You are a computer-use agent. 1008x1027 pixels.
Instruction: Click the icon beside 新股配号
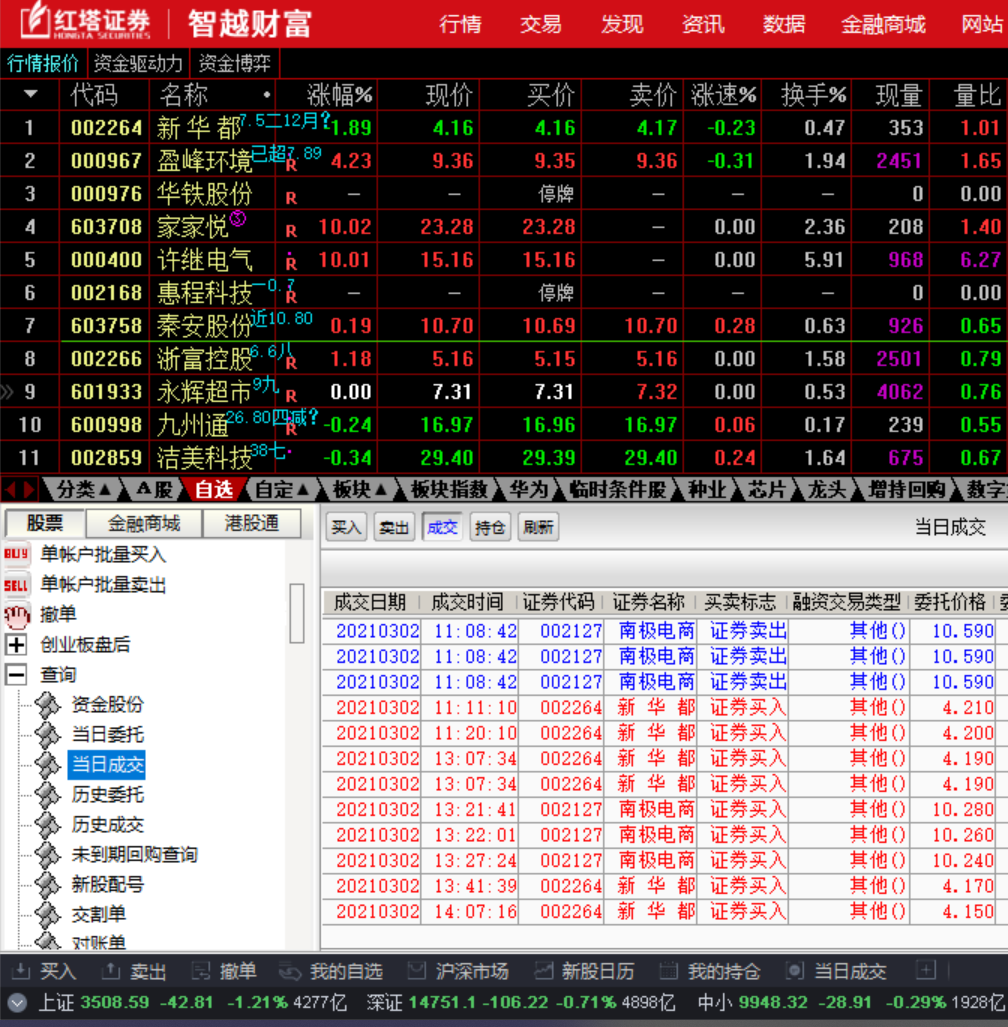pos(47,884)
